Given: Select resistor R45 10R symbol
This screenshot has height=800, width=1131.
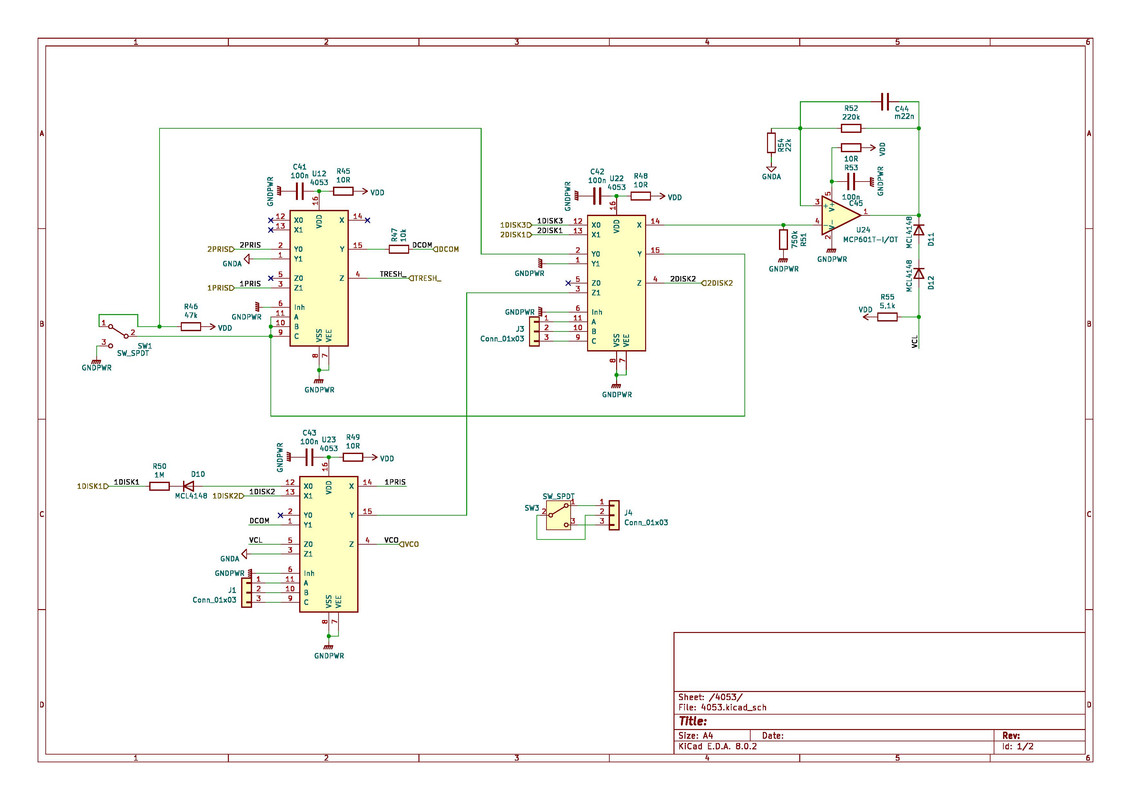Looking at the screenshot, I should pos(343,191).
